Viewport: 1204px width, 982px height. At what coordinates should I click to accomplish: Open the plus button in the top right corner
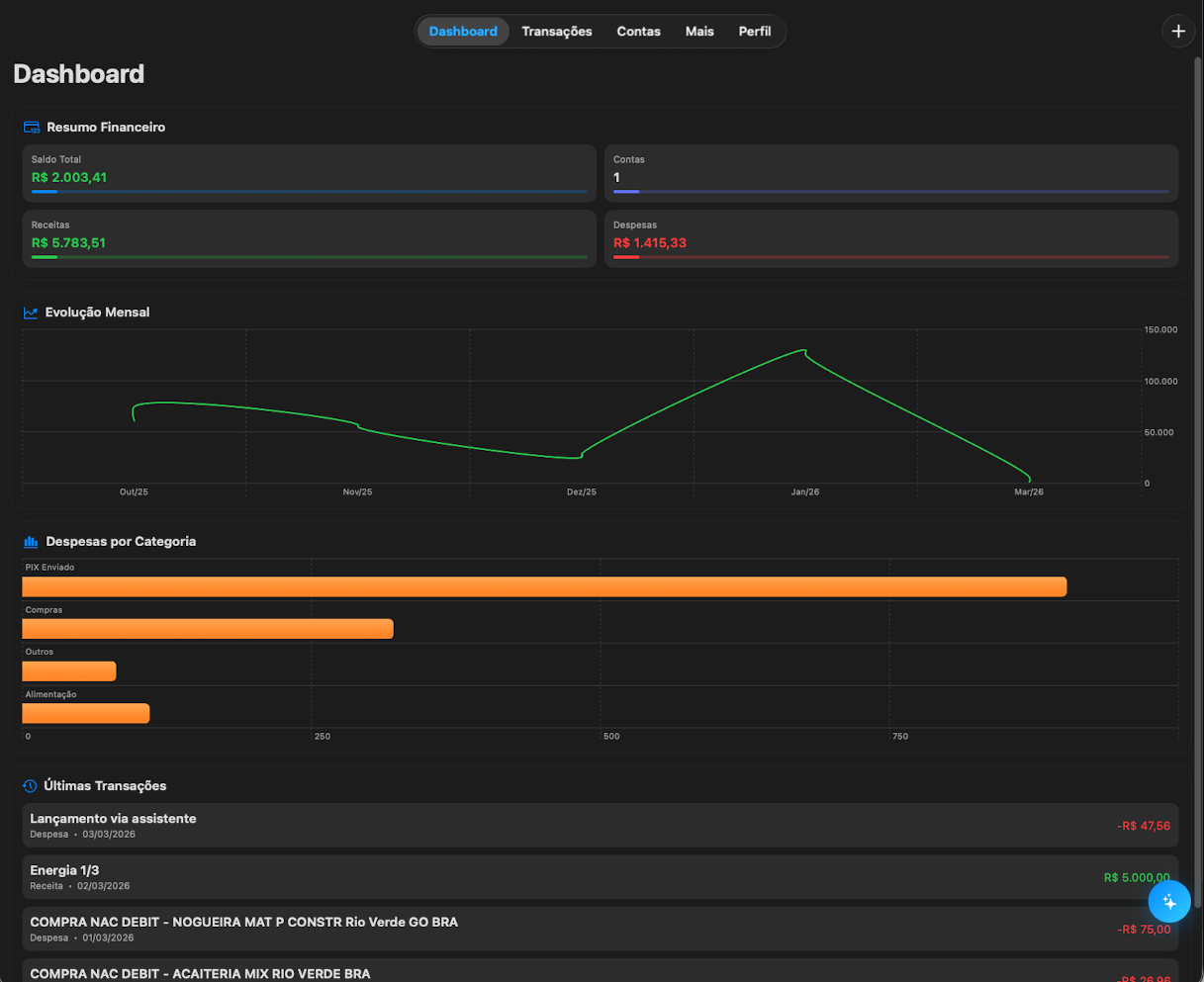[1178, 31]
